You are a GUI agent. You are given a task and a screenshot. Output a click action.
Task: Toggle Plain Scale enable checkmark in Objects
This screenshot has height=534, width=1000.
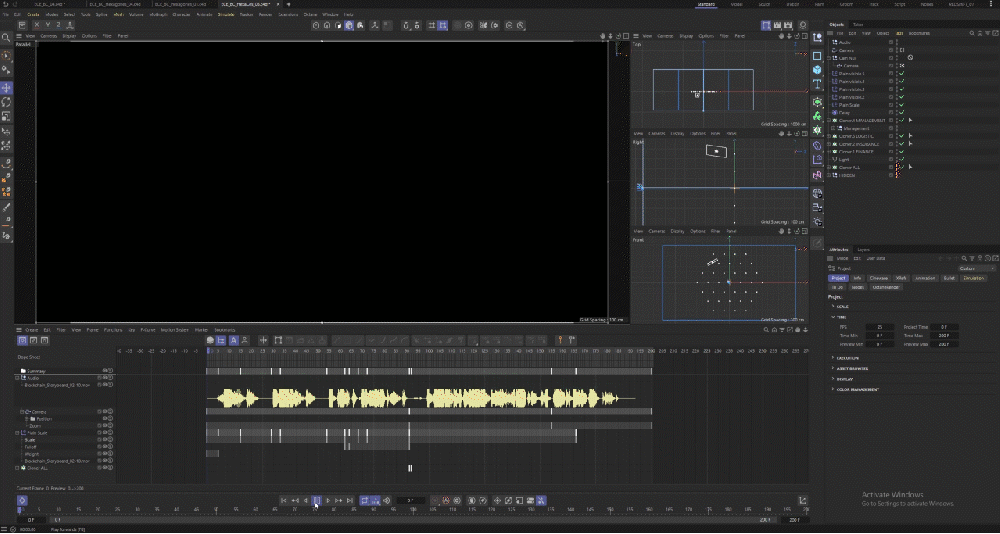coord(902,105)
